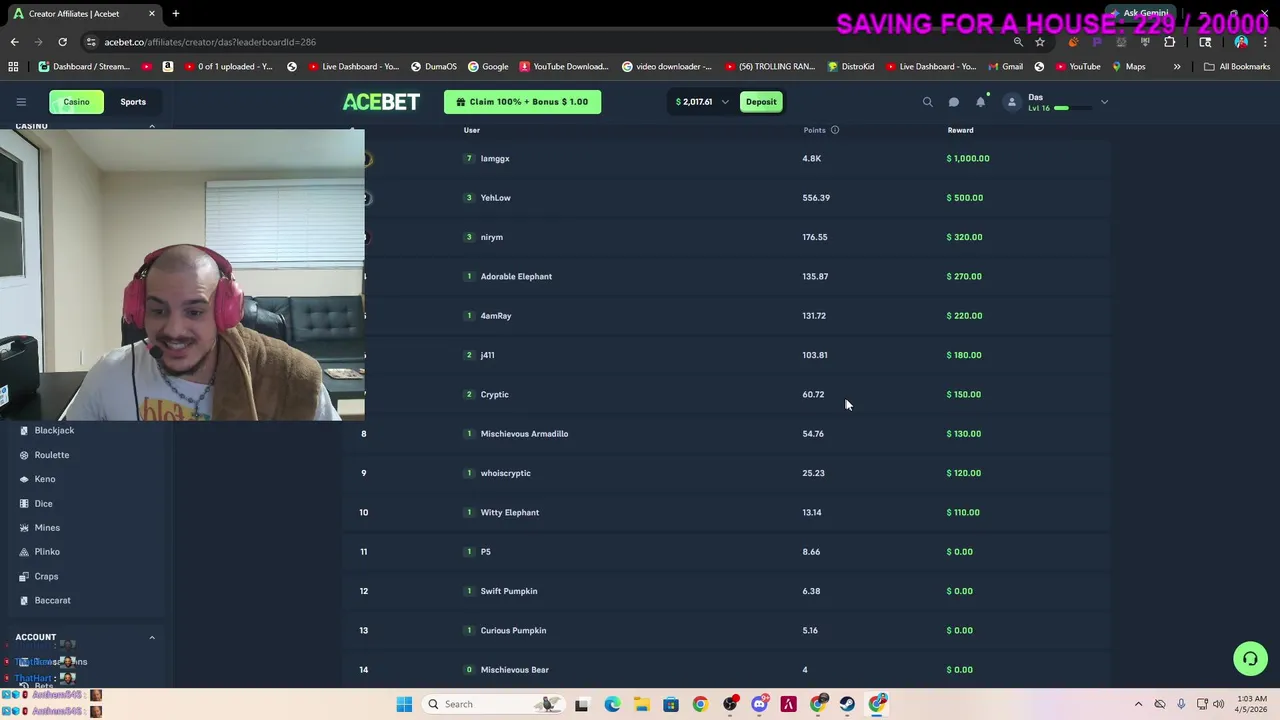1280x720 pixels.
Task: Reload the browser page
Action: 62,42
